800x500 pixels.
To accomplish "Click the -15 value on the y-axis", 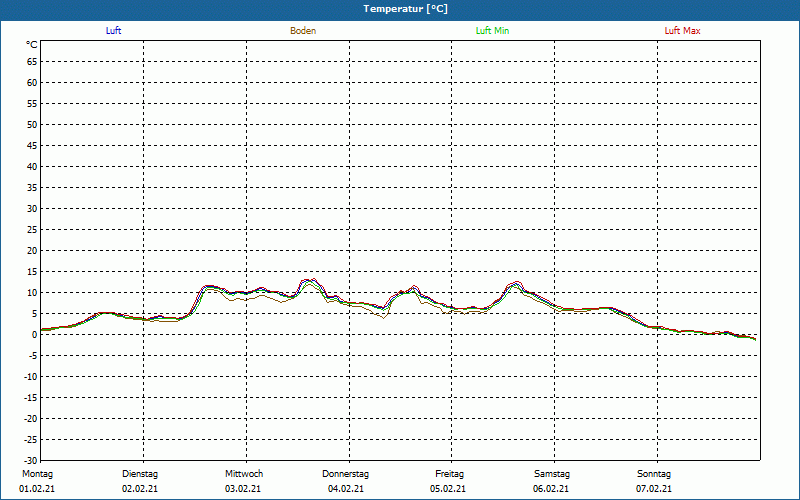I will click(x=31, y=397).
